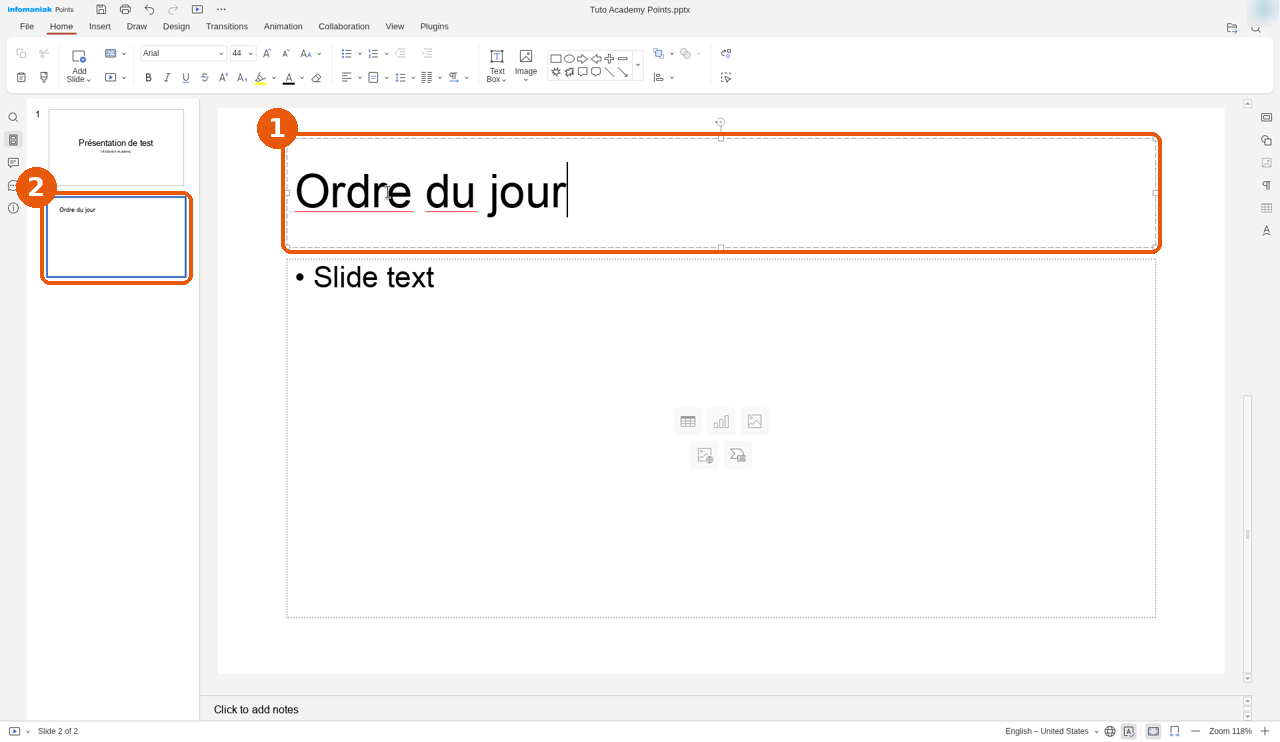Viewport: 1280px width, 742px height.
Task: Open the numbering list dropdown arrow
Action: tap(386, 53)
